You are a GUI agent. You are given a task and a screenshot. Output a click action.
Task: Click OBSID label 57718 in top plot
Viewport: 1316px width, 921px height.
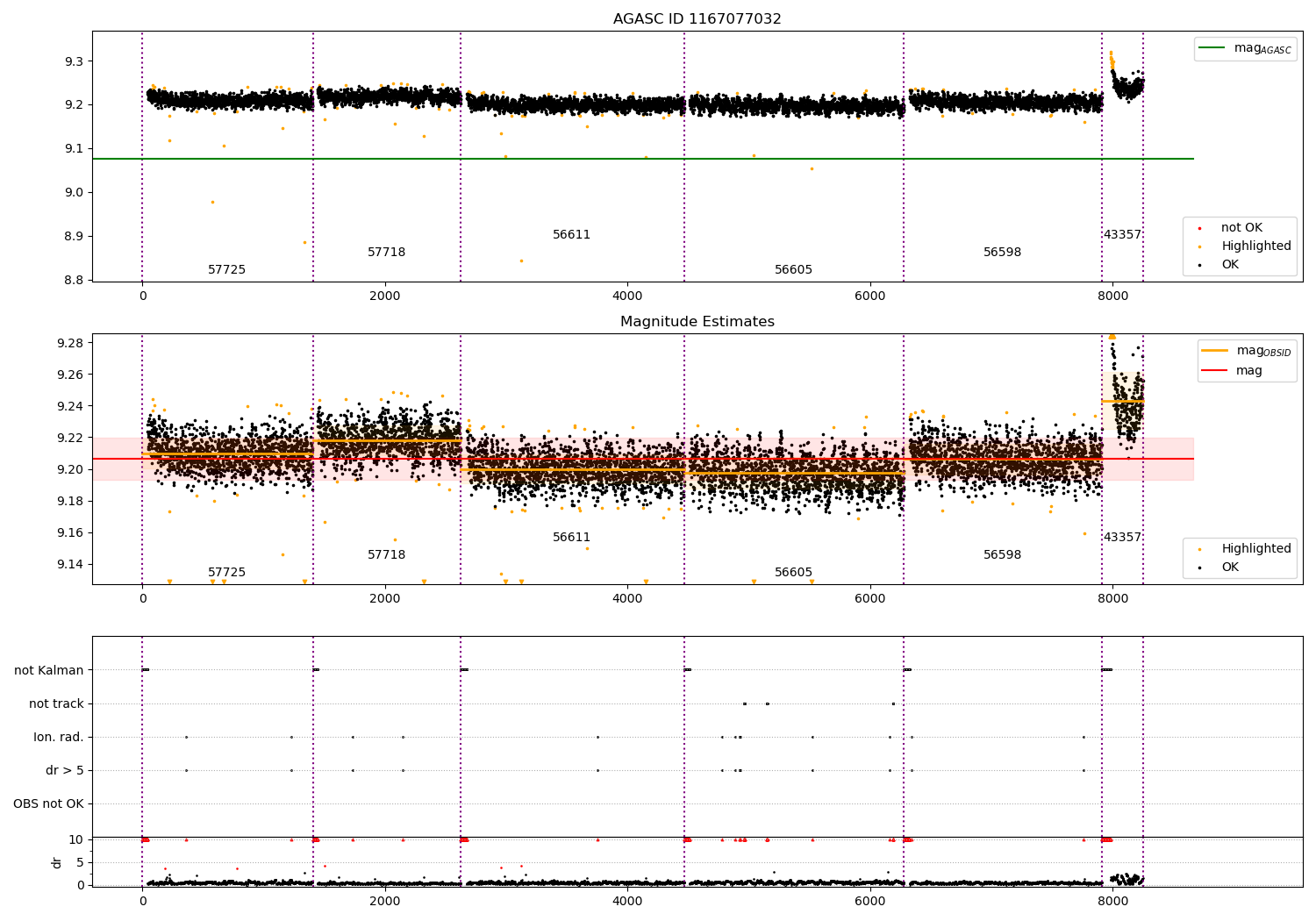pyautogui.click(x=386, y=253)
